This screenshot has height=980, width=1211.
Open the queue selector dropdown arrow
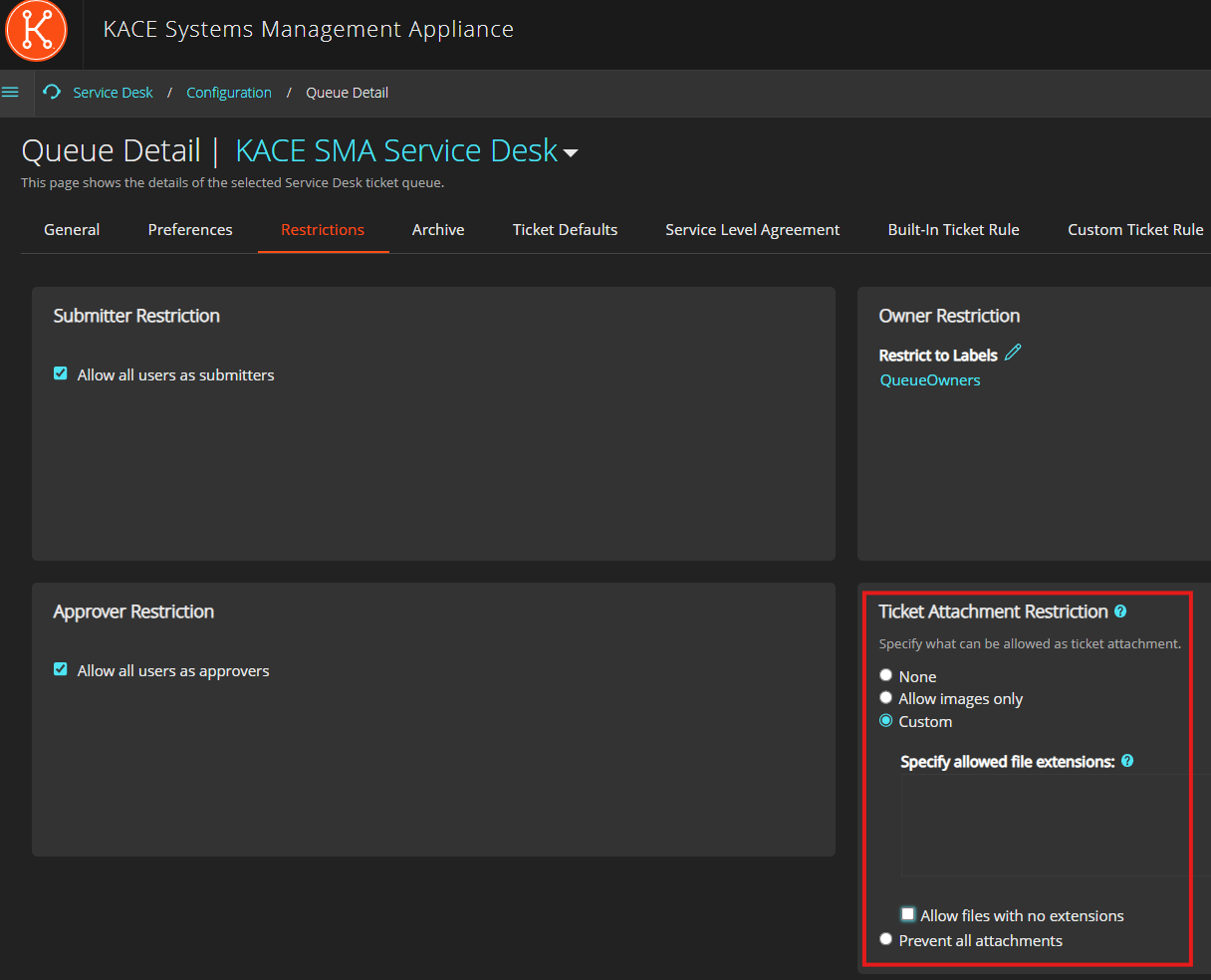tap(571, 153)
